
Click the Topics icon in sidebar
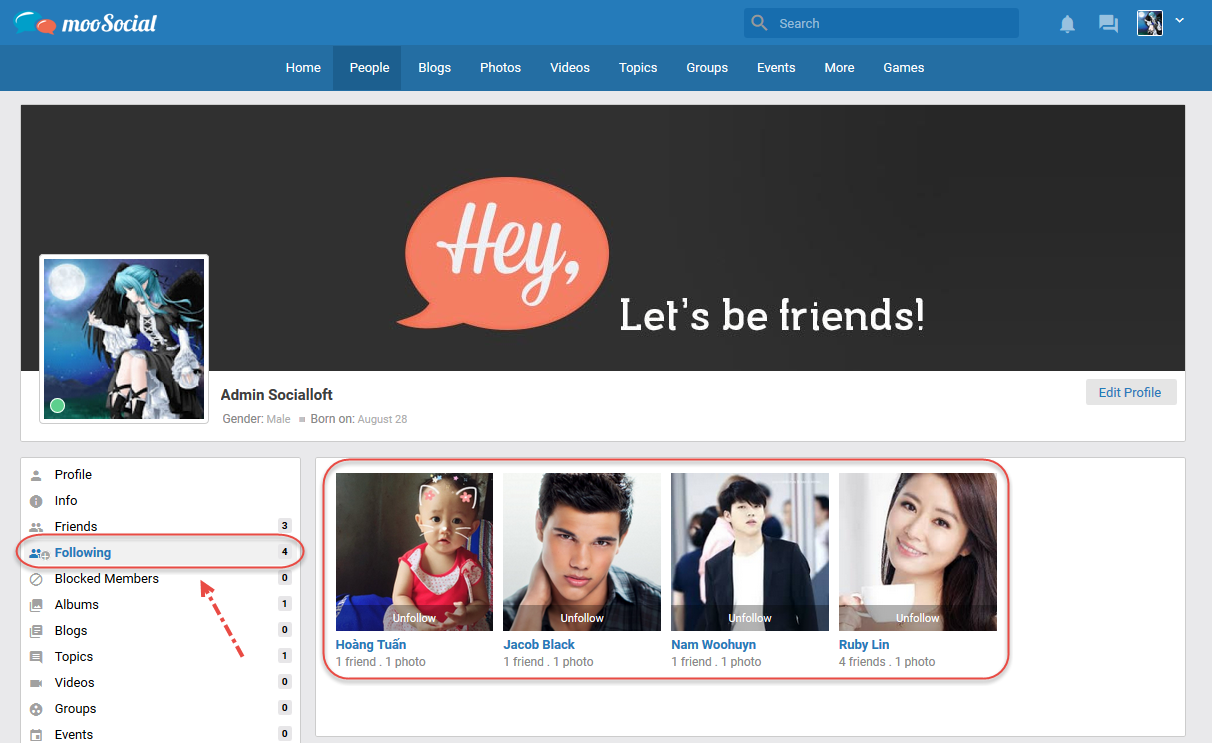36,657
